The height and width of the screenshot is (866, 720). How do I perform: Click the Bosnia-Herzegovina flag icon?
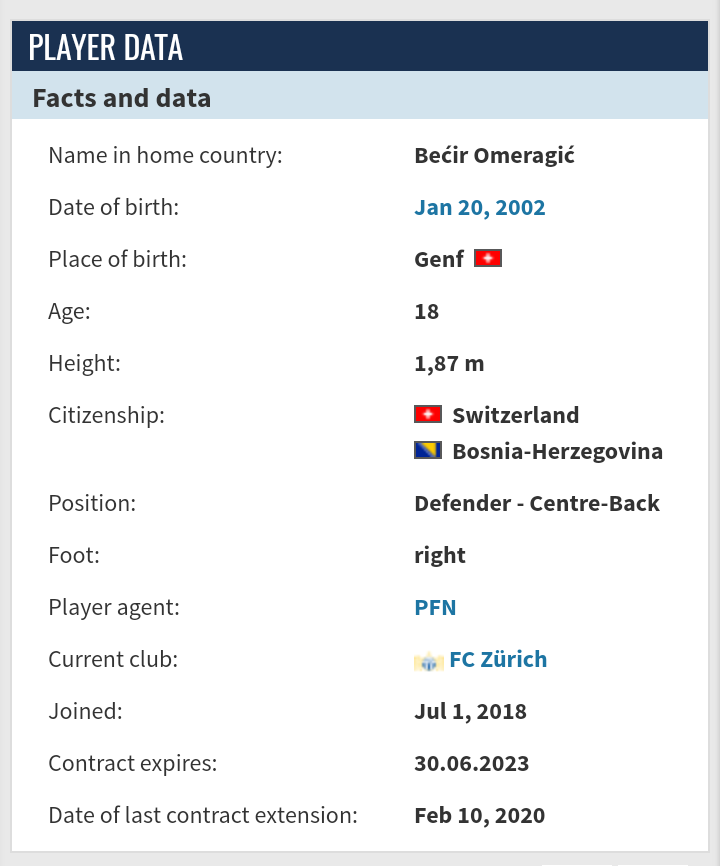pos(428,450)
